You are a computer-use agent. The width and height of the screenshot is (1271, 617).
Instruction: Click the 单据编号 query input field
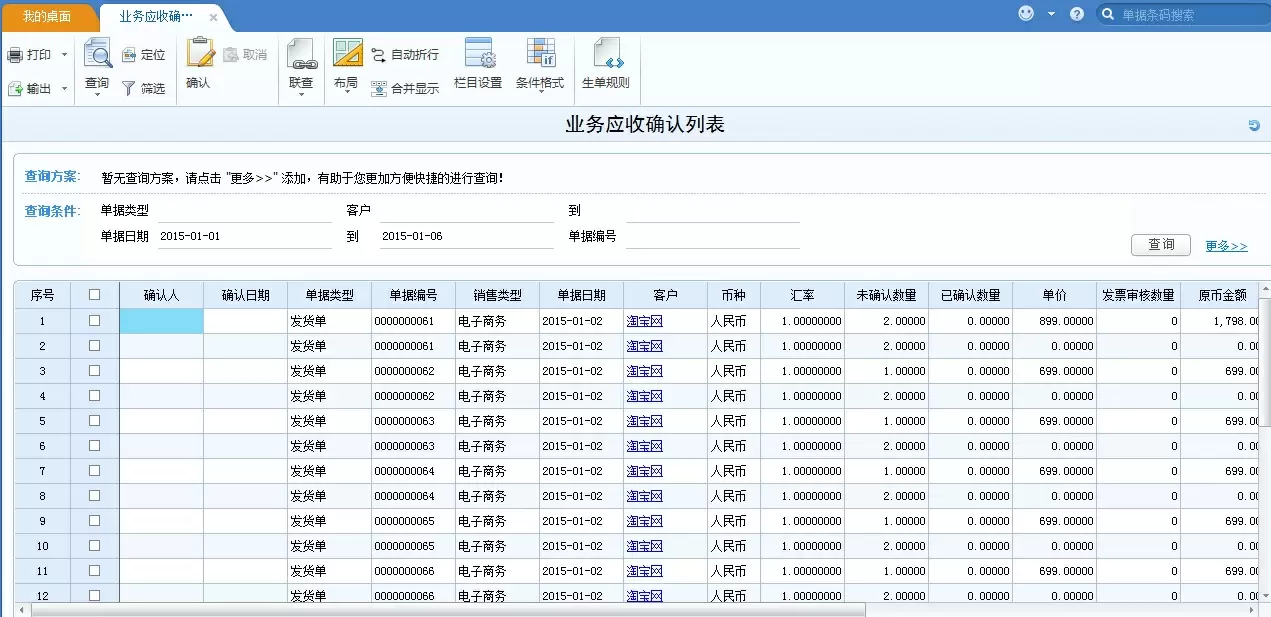(713, 237)
